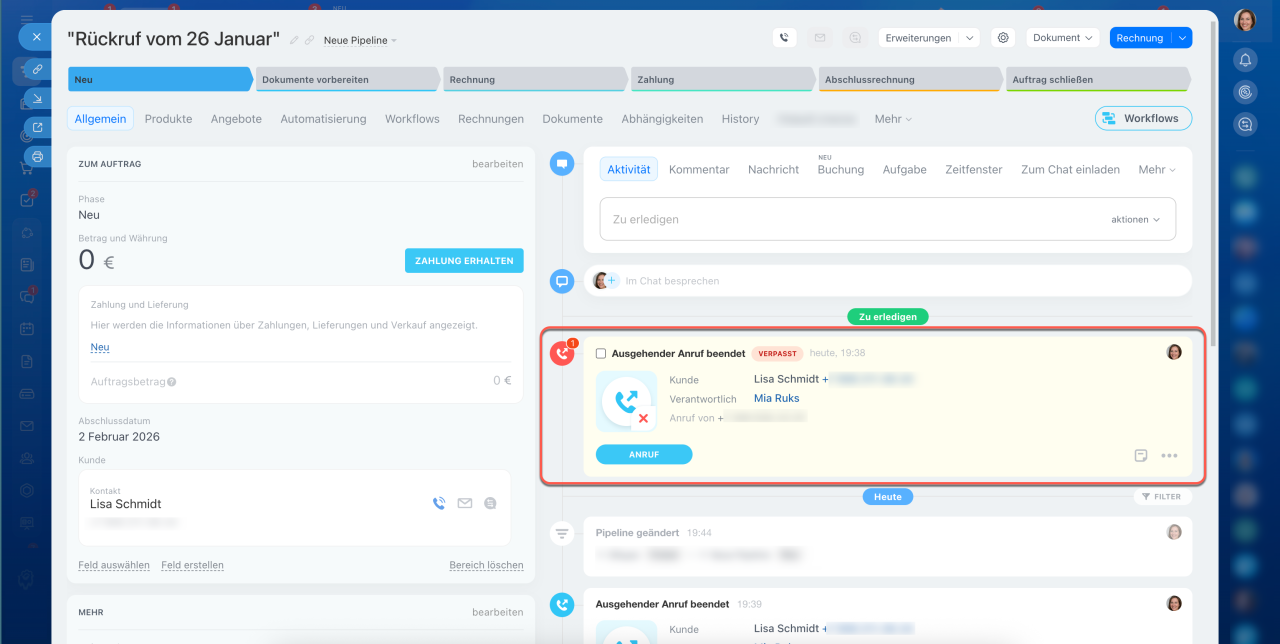Open note icon on missed call card
The image size is (1280, 644).
(1141, 456)
